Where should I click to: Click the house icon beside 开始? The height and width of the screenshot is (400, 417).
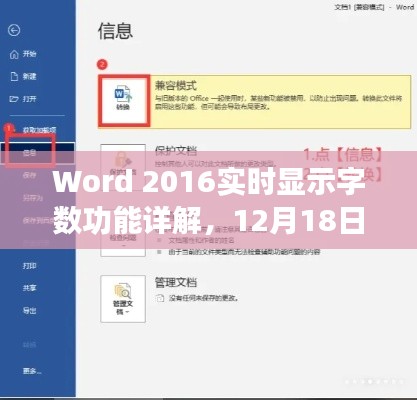[x=14, y=54]
